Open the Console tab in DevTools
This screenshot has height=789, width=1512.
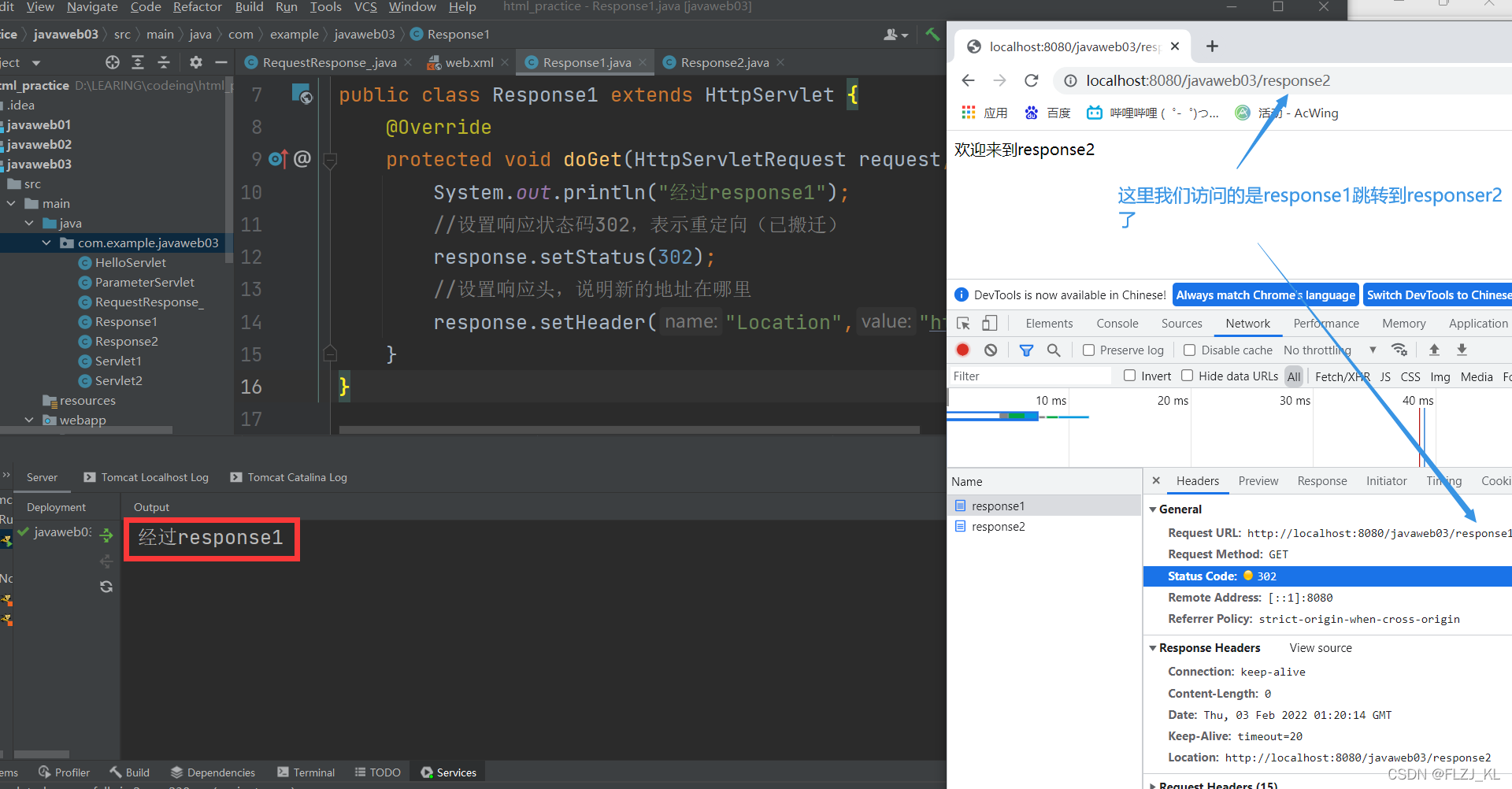pyautogui.click(x=1117, y=323)
